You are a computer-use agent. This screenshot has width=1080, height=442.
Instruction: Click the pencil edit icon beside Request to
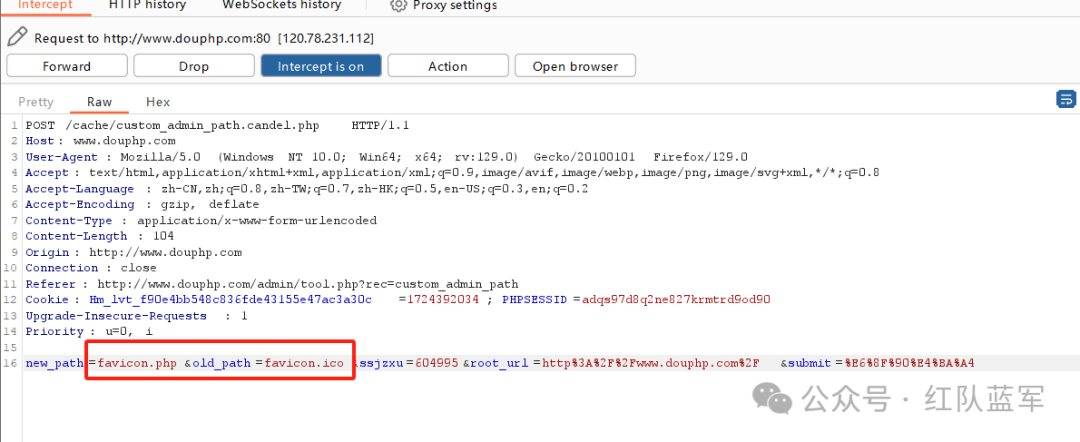[18, 36]
